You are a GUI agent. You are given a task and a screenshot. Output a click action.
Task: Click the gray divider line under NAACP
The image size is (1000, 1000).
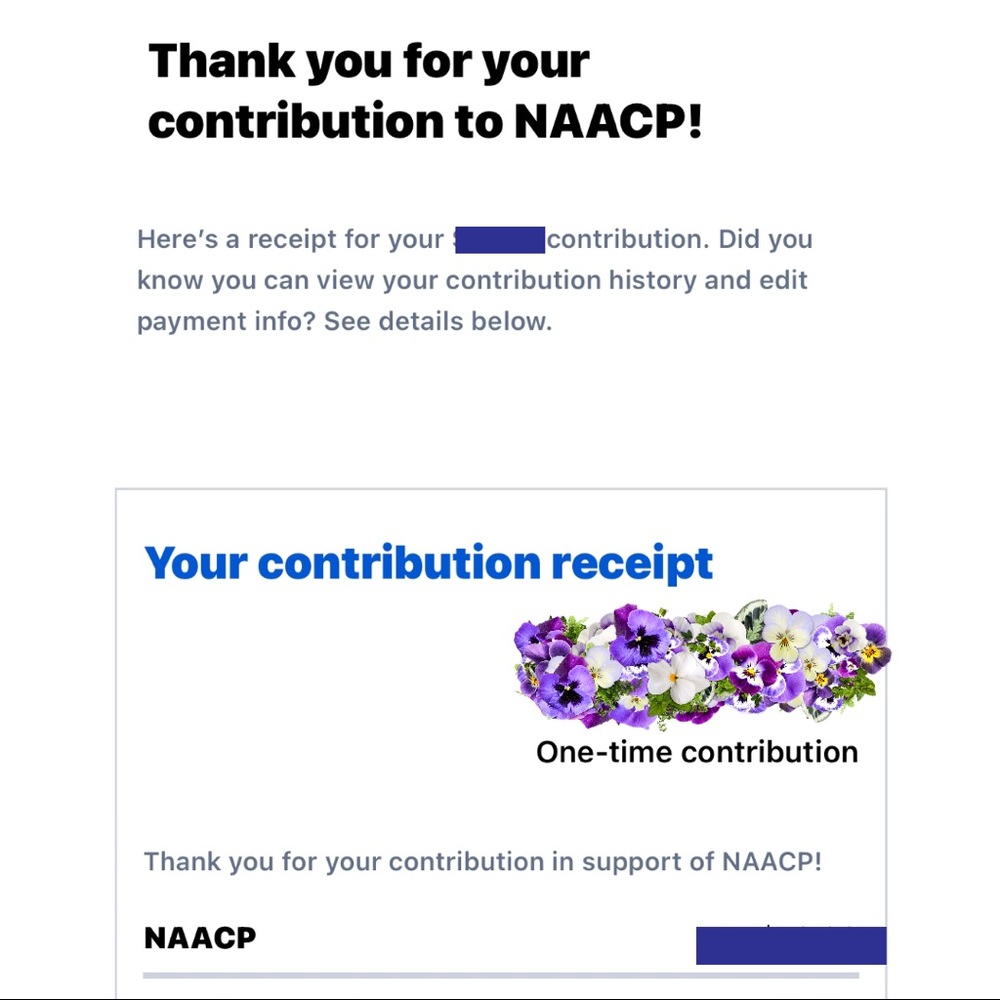(500, 975)
